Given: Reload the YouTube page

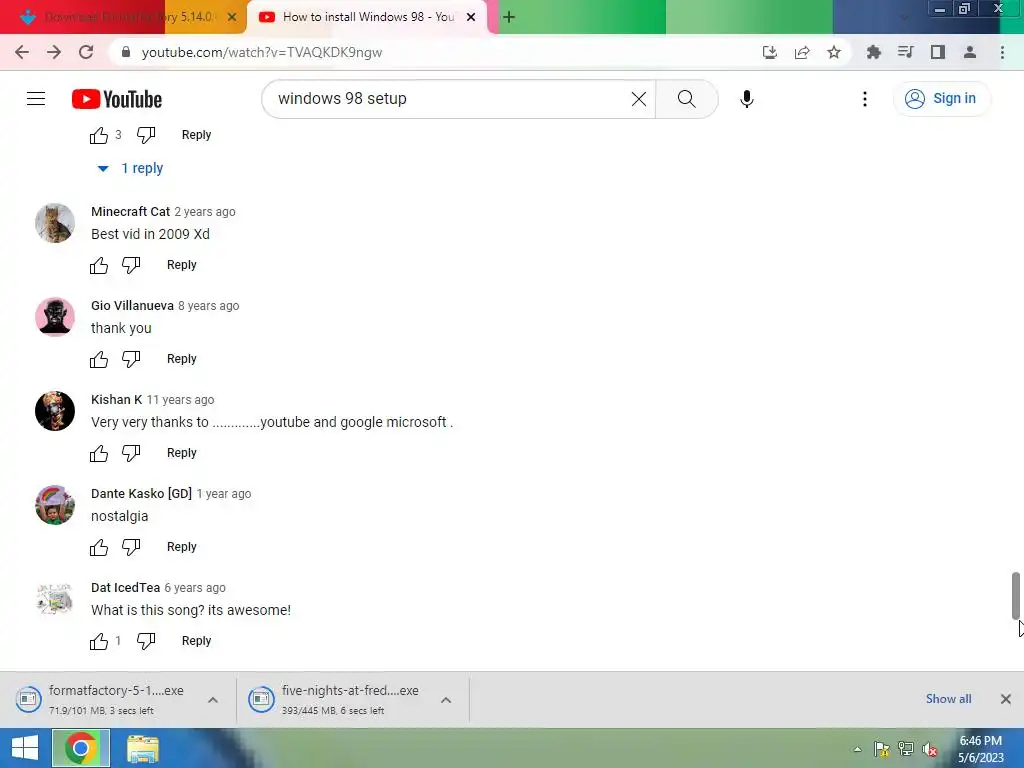Looking at the screenshot, I should click(86, 52).
